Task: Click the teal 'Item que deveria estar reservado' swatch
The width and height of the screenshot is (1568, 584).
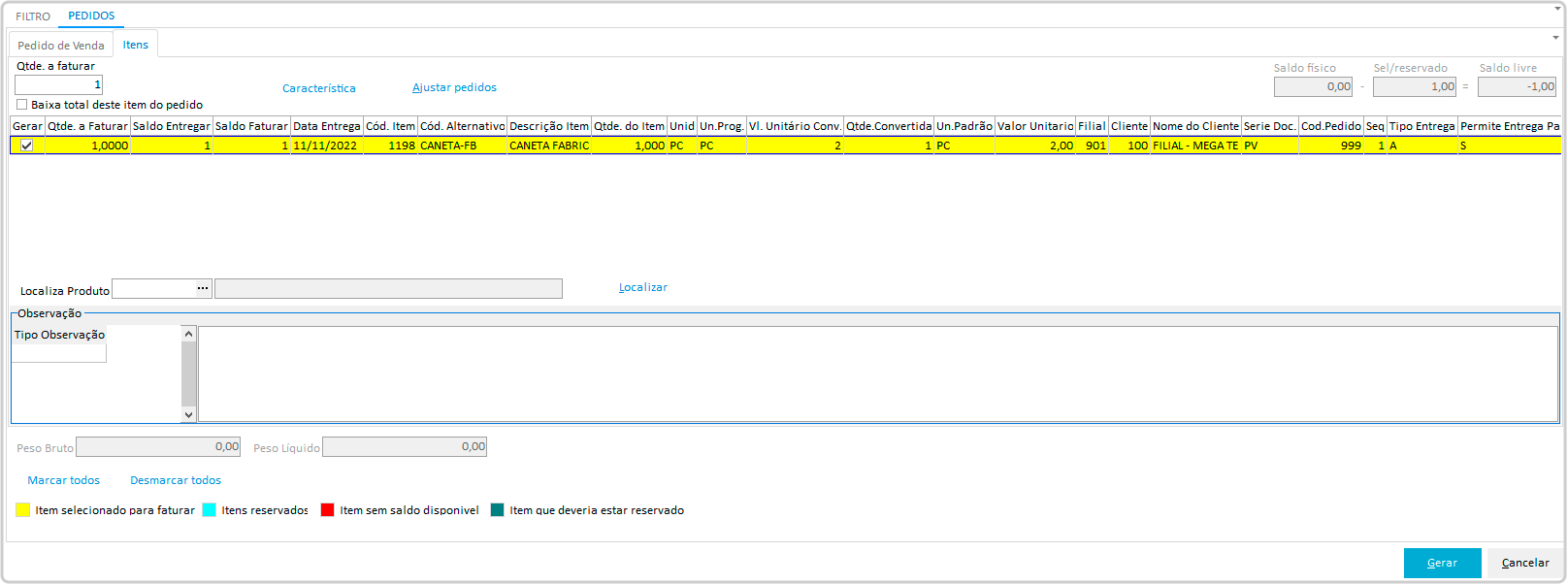Action: [x=498, y=510]
